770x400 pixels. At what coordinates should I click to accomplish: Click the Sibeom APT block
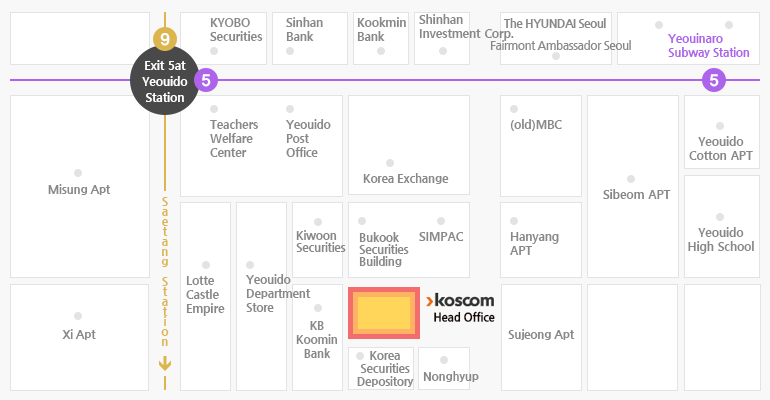pos(633,187)
